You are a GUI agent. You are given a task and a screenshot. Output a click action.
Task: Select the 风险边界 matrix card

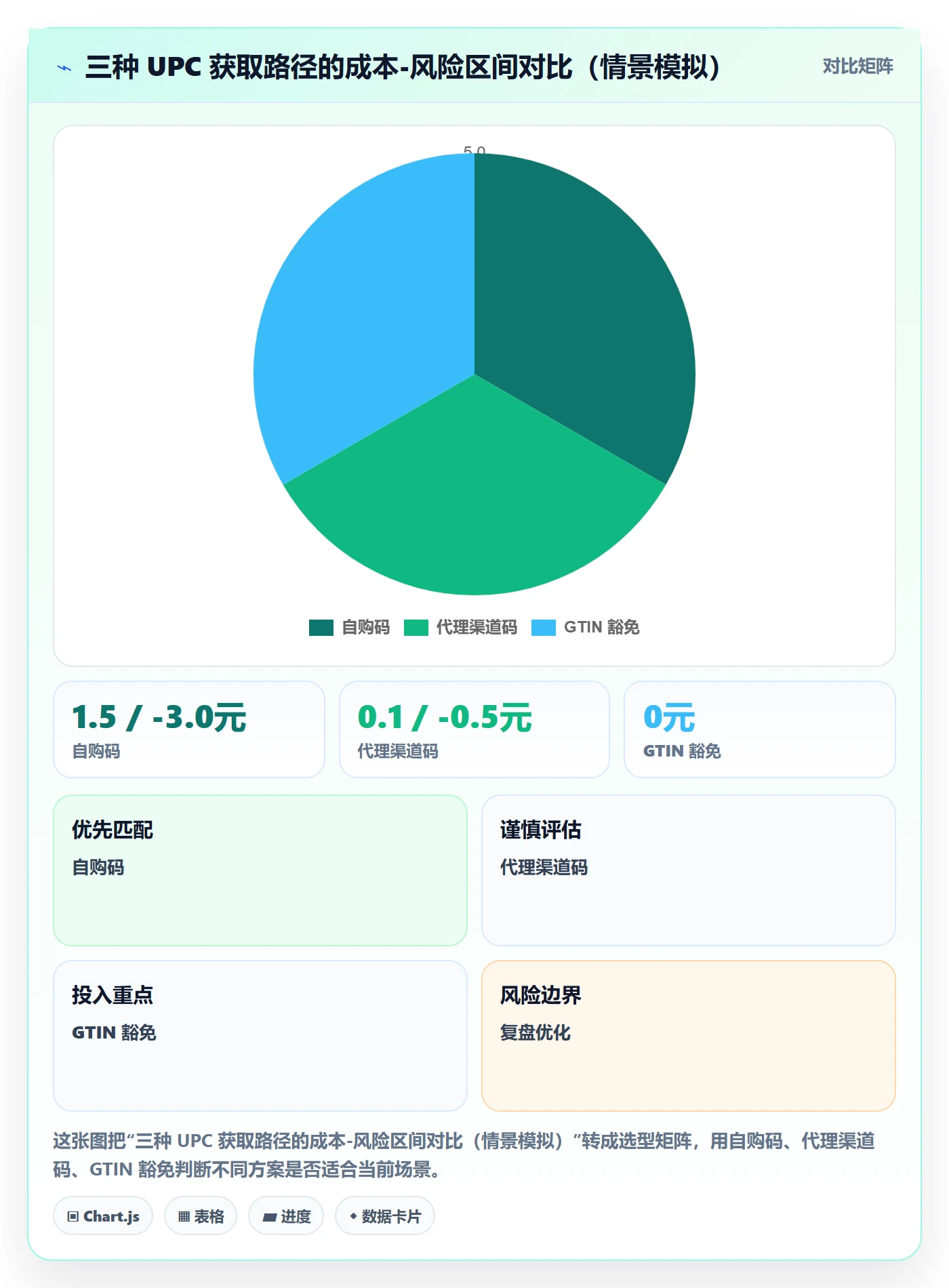pyautogui.click(x=689, y=1036)
